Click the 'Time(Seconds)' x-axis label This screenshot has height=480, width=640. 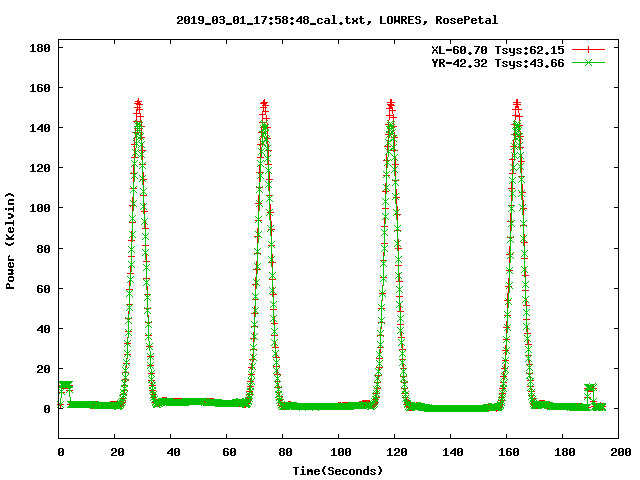[338, 471]
